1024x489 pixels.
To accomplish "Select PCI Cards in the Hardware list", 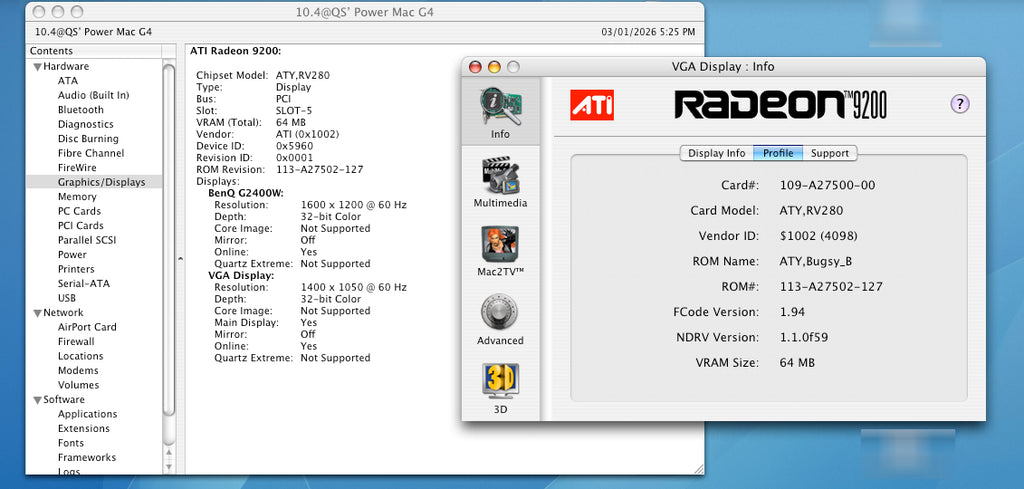I will [80, 225].
